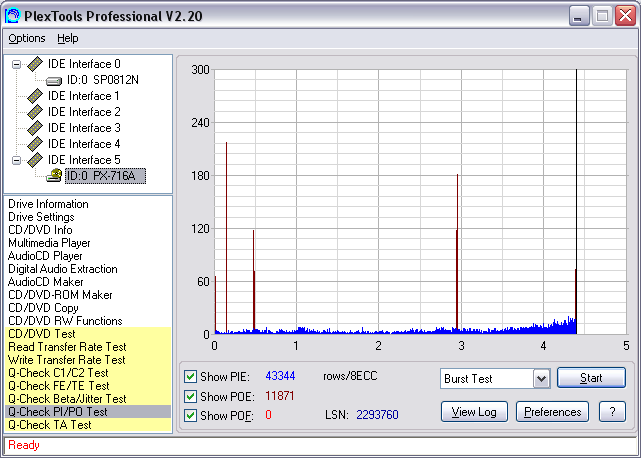Close the PlexTools Professional window
The width and height of the screenshot is (641, 458).
pyautogui.click(x=625, y=16)
